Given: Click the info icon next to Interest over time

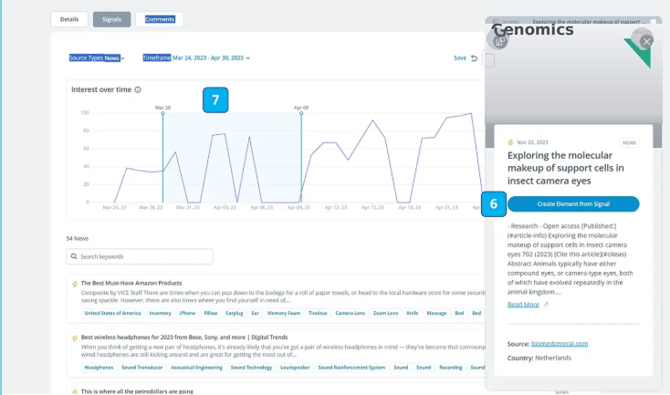Looking at the screenshot, I should [x=138, y=90].
